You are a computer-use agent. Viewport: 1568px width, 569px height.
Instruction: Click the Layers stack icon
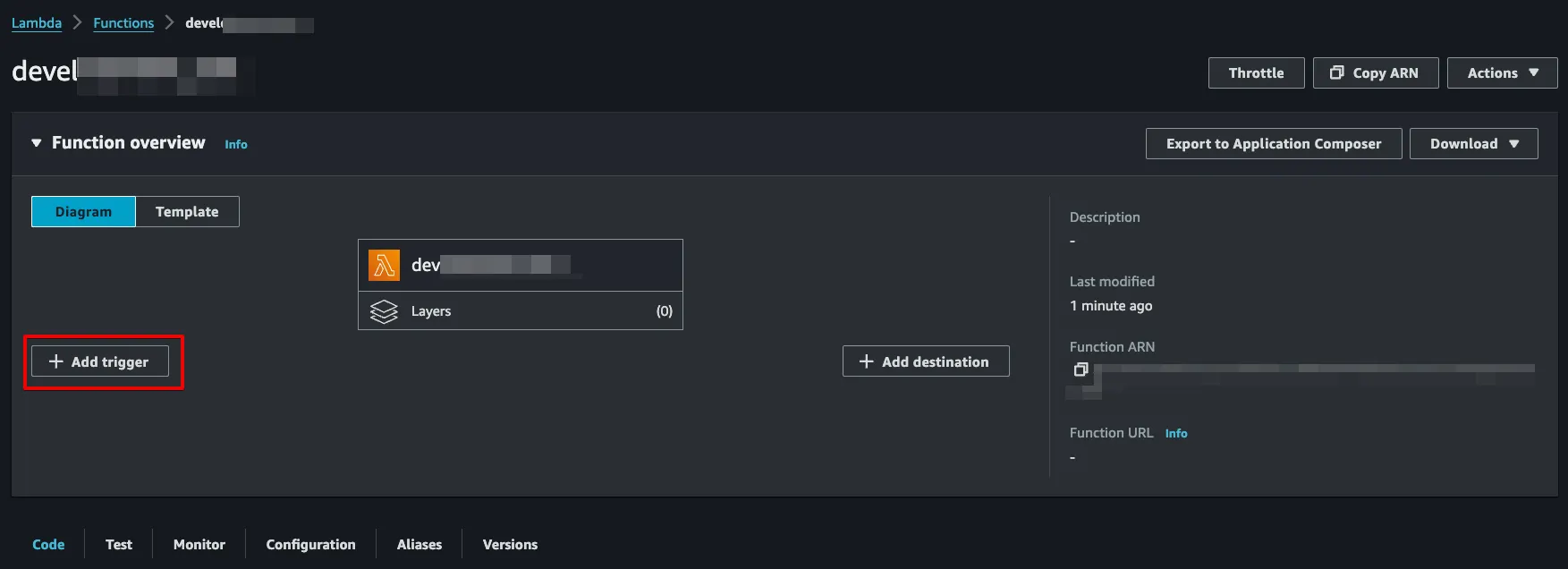pos(384,311)
